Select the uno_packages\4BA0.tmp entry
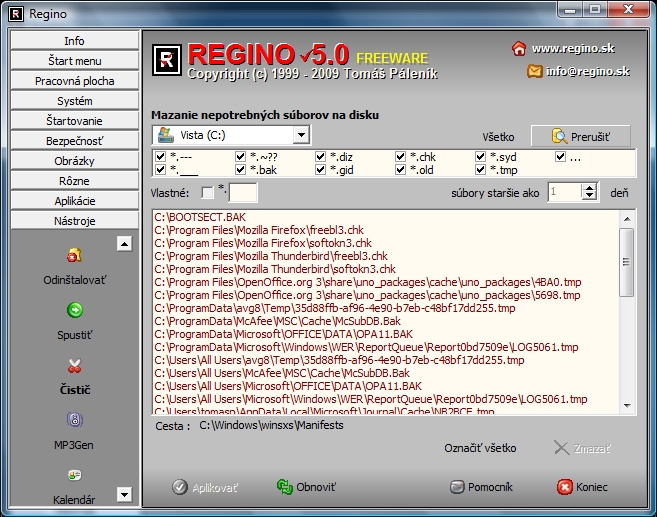This screenshot has width=657, height=517. click(x=367, y=282)
